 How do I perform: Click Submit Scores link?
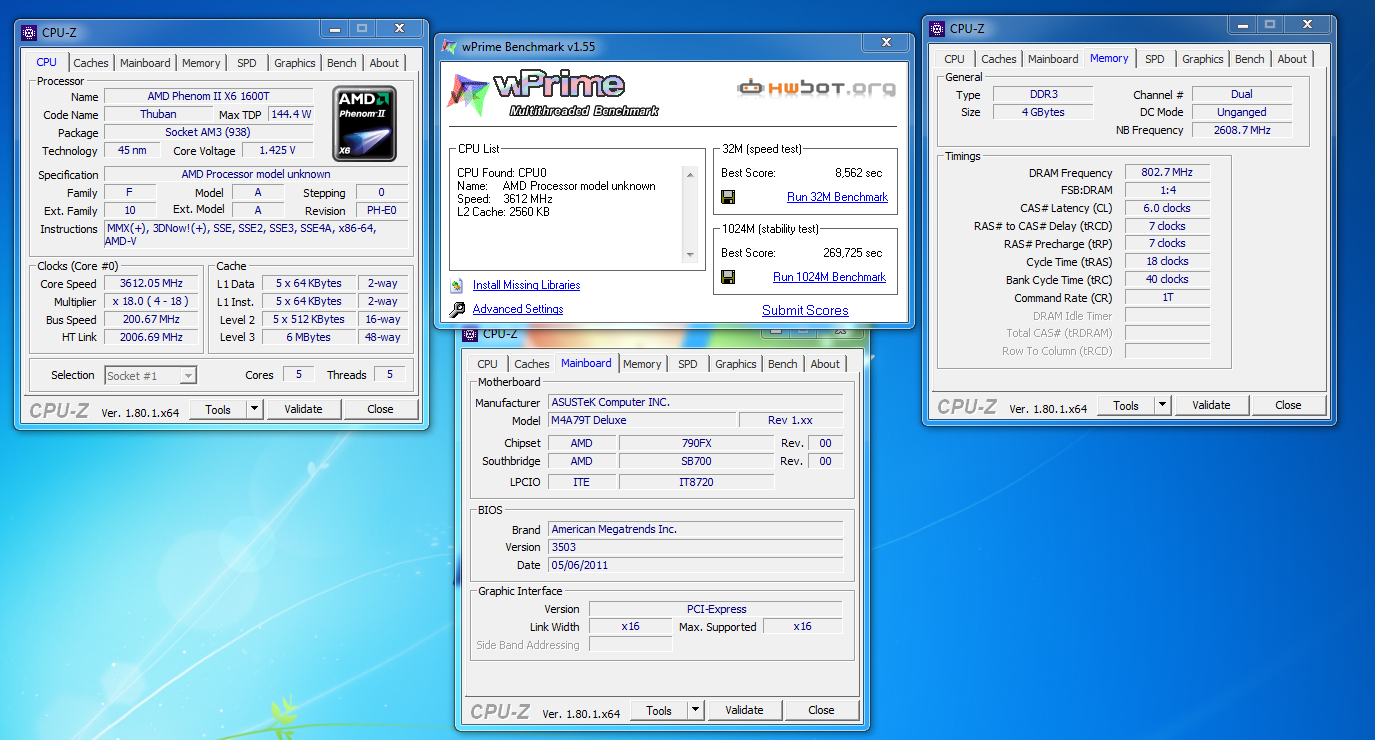805,310
